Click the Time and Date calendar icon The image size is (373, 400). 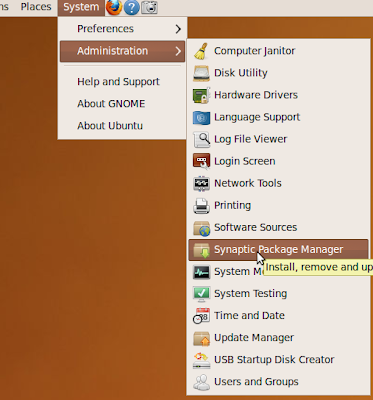[201, 316]
